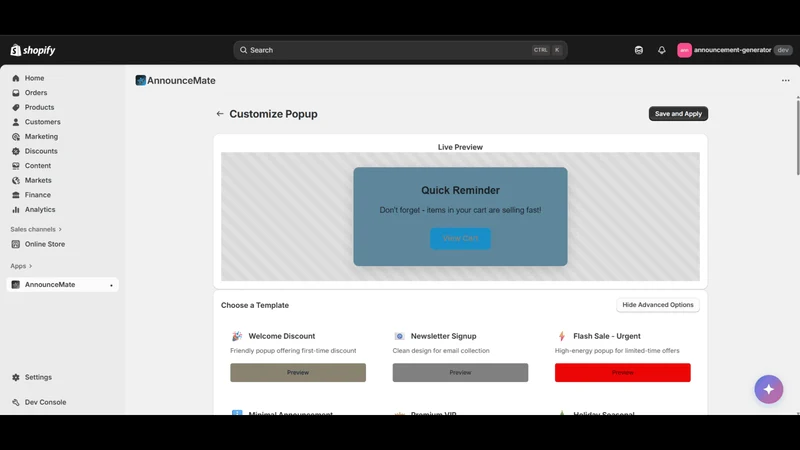Click the Quick Reminder popup preview
The width and height of the screenshot is (800, 450).
pos(460,216)
